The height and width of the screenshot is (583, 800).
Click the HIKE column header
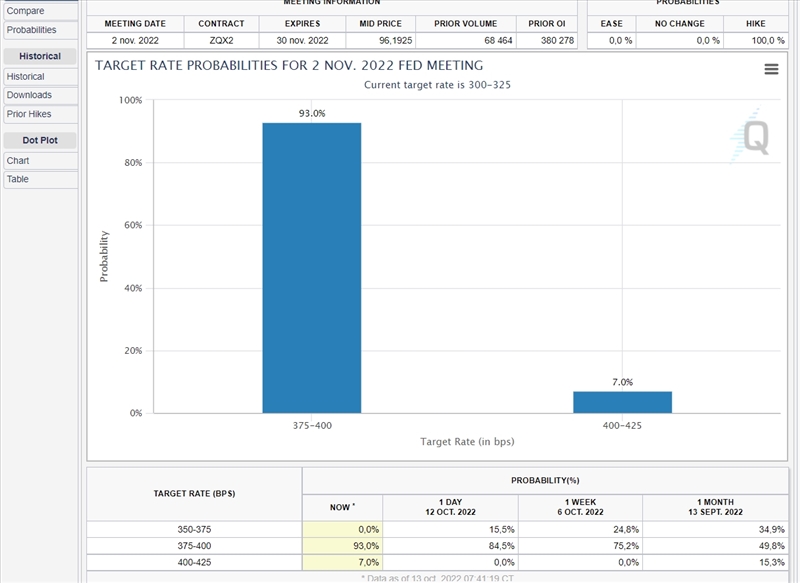[x=756, y=23]
